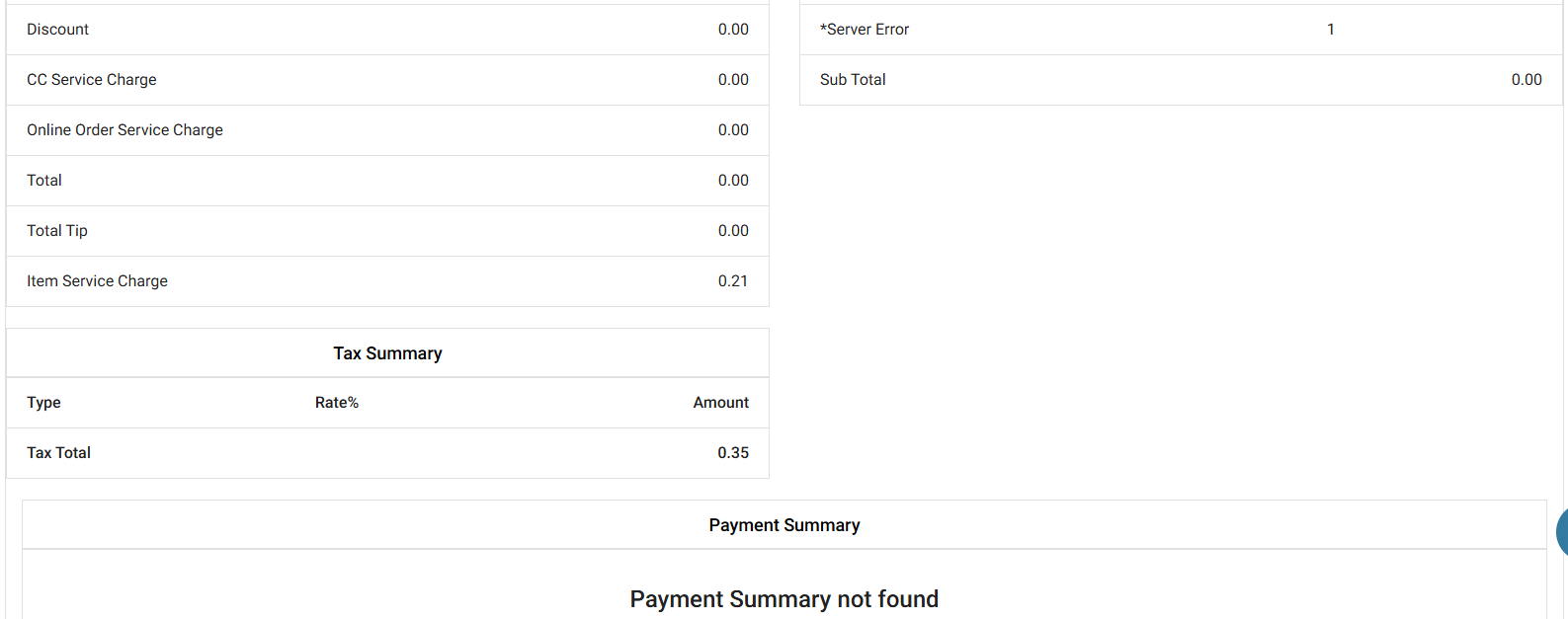Click the Total row label

(44, 181)
